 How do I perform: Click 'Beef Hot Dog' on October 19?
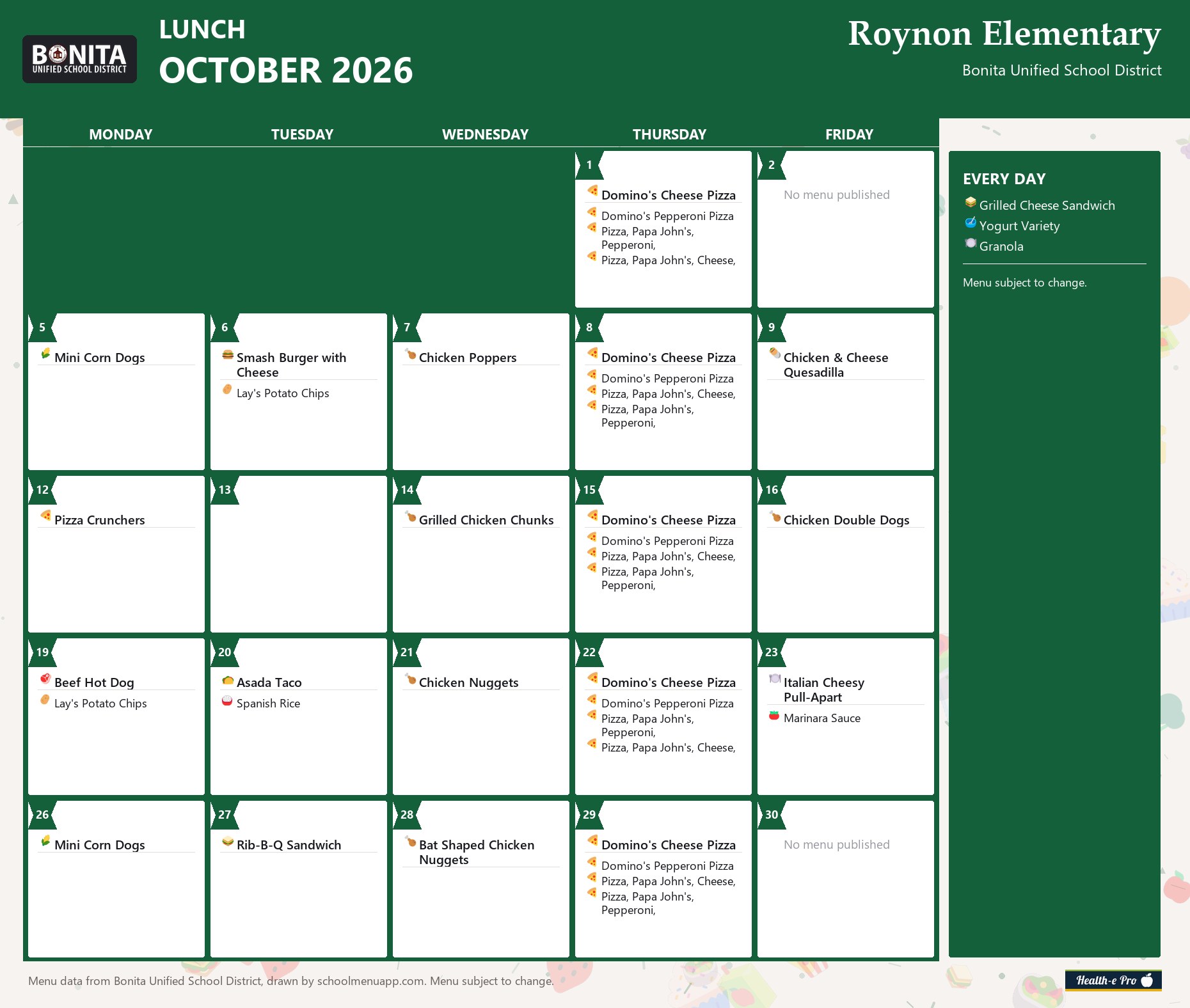pyautogui.click(x=94, y=682)
